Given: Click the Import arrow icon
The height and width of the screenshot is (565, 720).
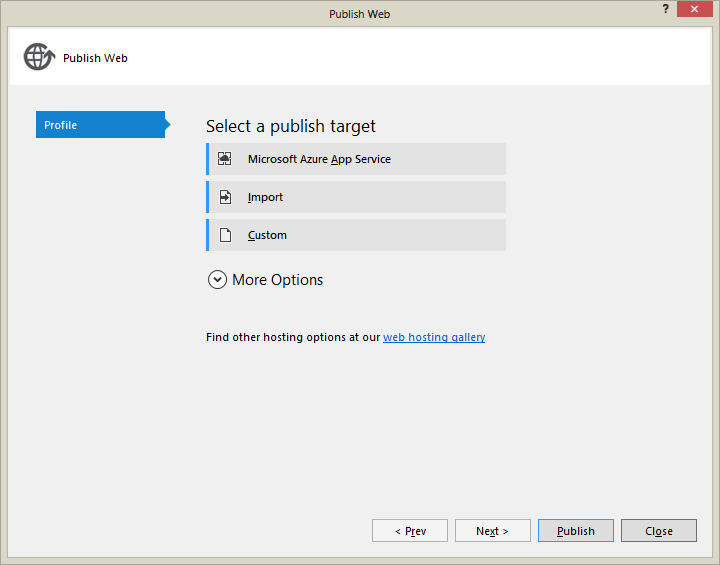Looking at the screenshot, I should pos(225,197).
